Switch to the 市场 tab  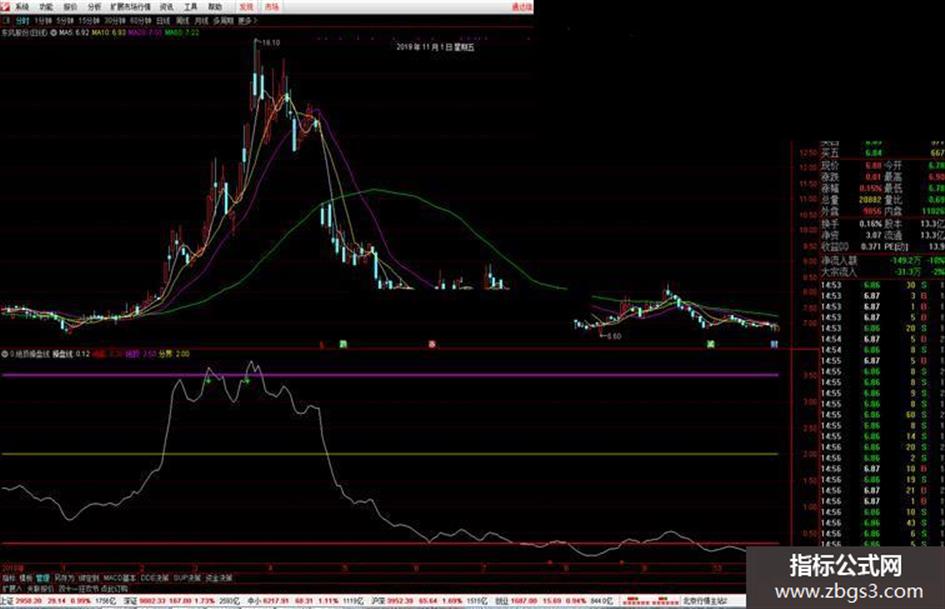271,7
